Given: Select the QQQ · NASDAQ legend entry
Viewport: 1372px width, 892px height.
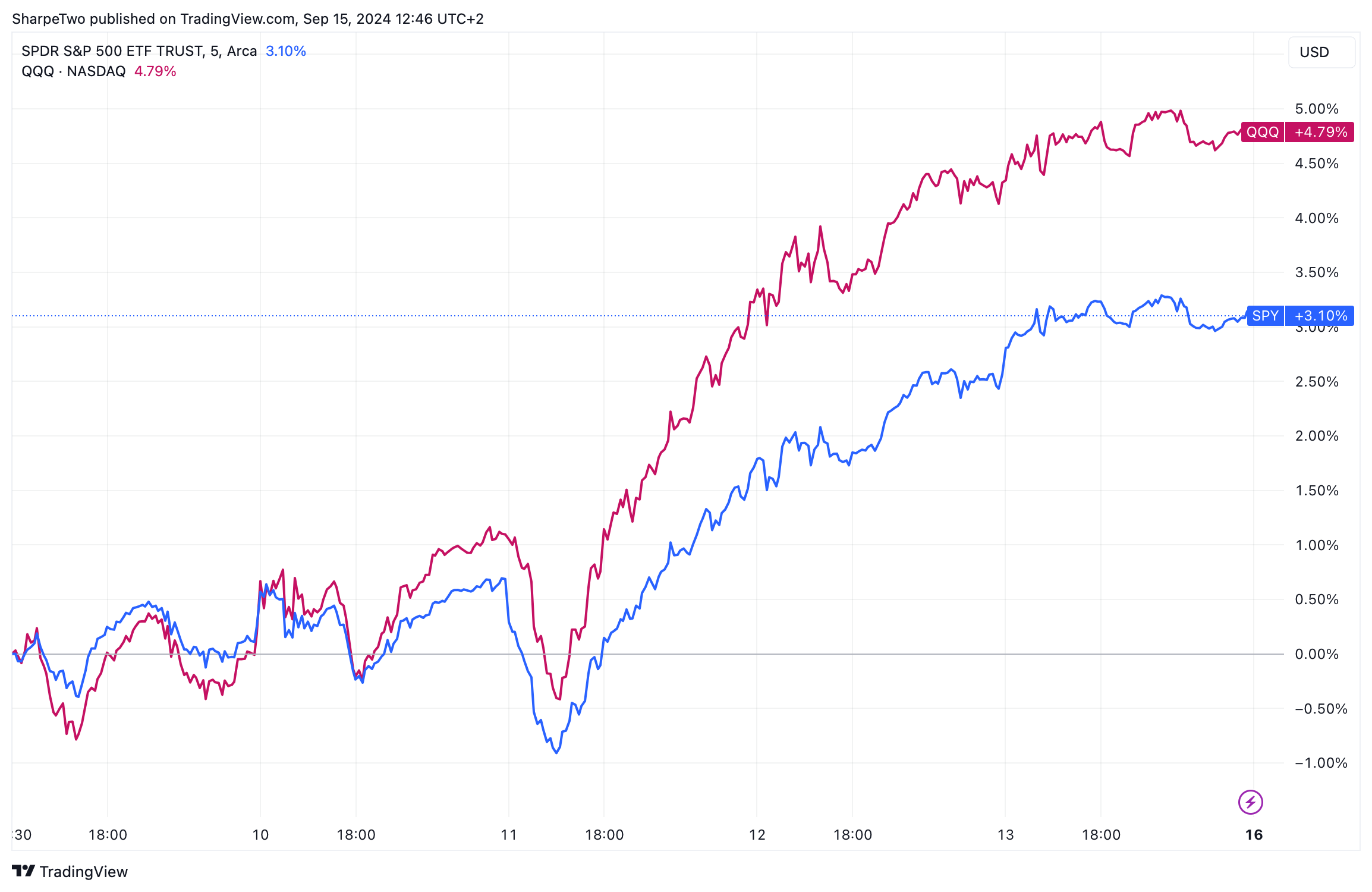Looking at the screenshot, I should 74,71.
